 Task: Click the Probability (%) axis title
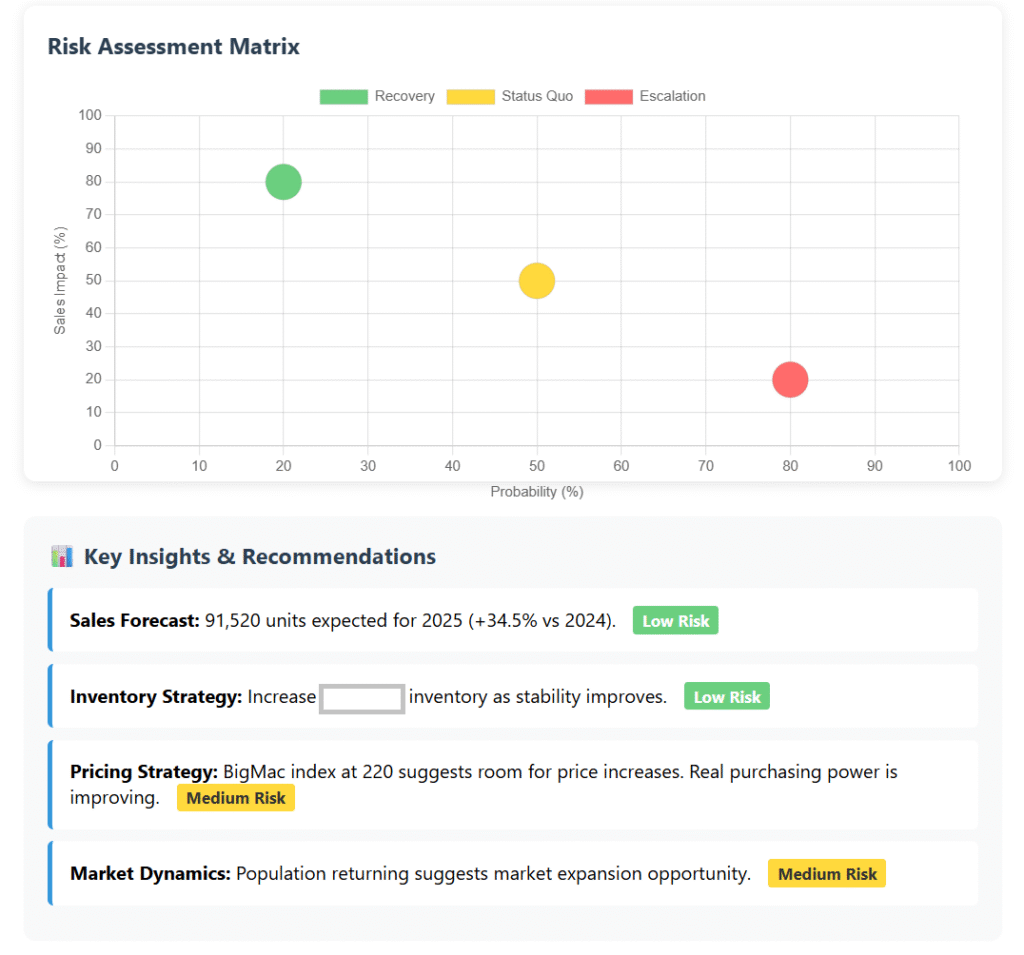coord(537,492)
